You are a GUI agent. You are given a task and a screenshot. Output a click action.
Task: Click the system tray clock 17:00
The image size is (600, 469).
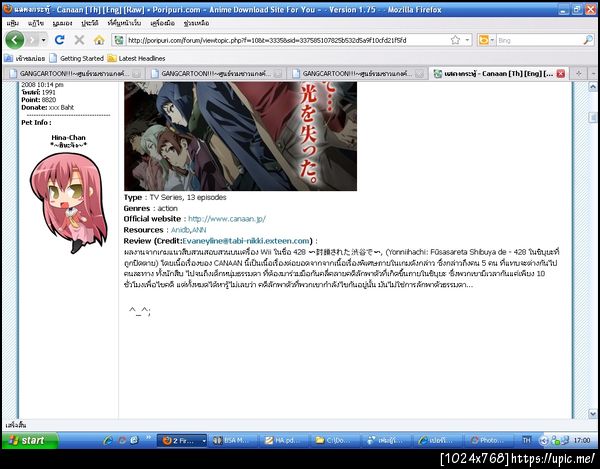point(581,440)
